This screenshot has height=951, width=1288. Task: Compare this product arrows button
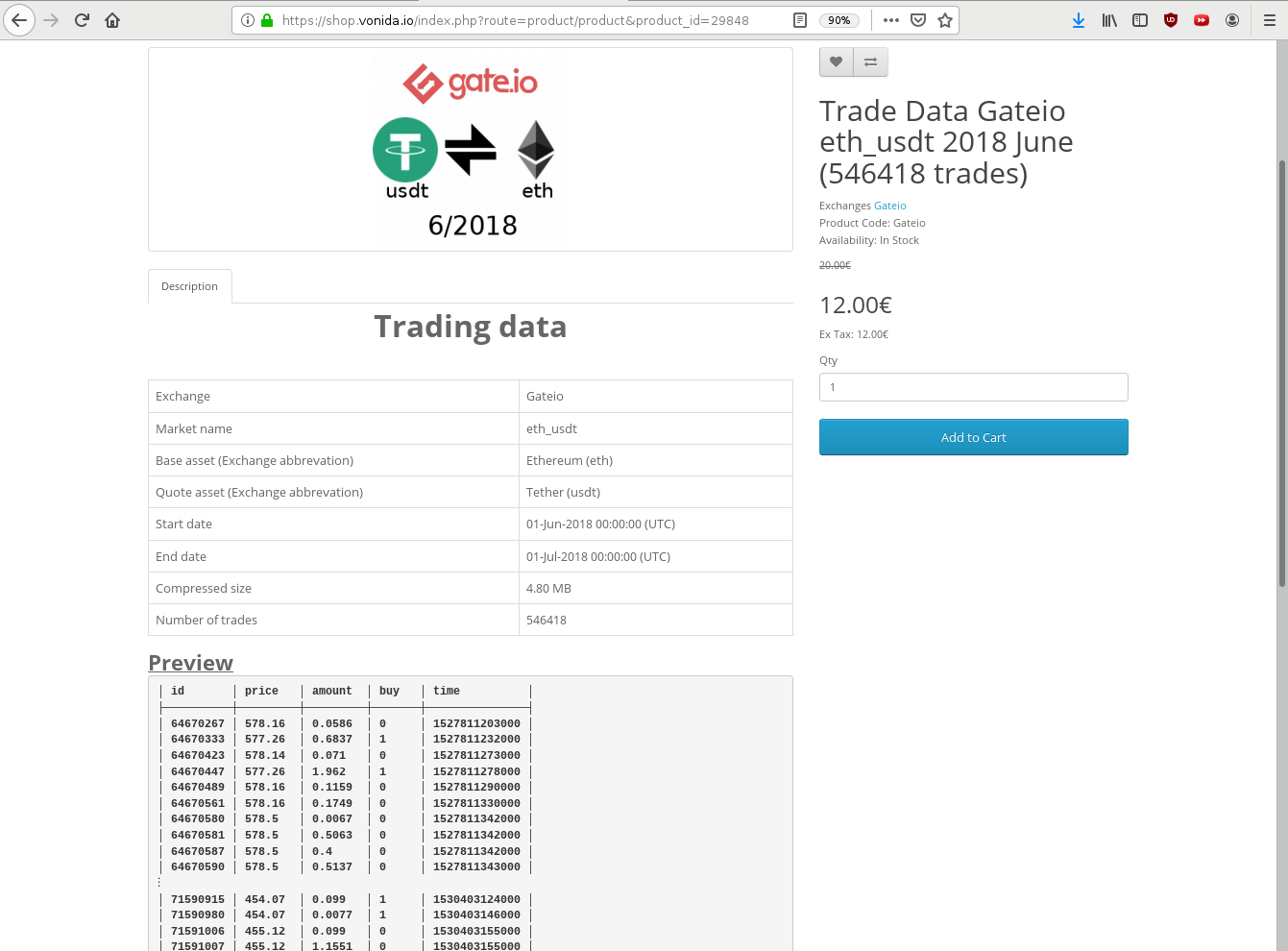(x=871, y=61)
